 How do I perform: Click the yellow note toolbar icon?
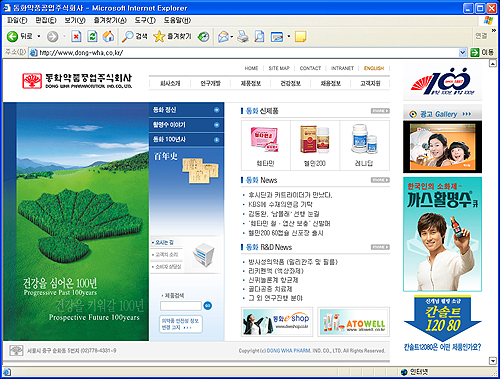[300, 36]
